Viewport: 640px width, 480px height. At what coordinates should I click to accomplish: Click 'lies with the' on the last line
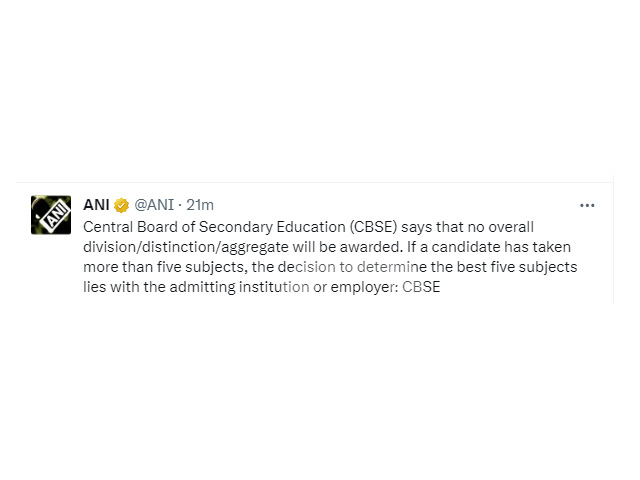[x=118, y=287]
